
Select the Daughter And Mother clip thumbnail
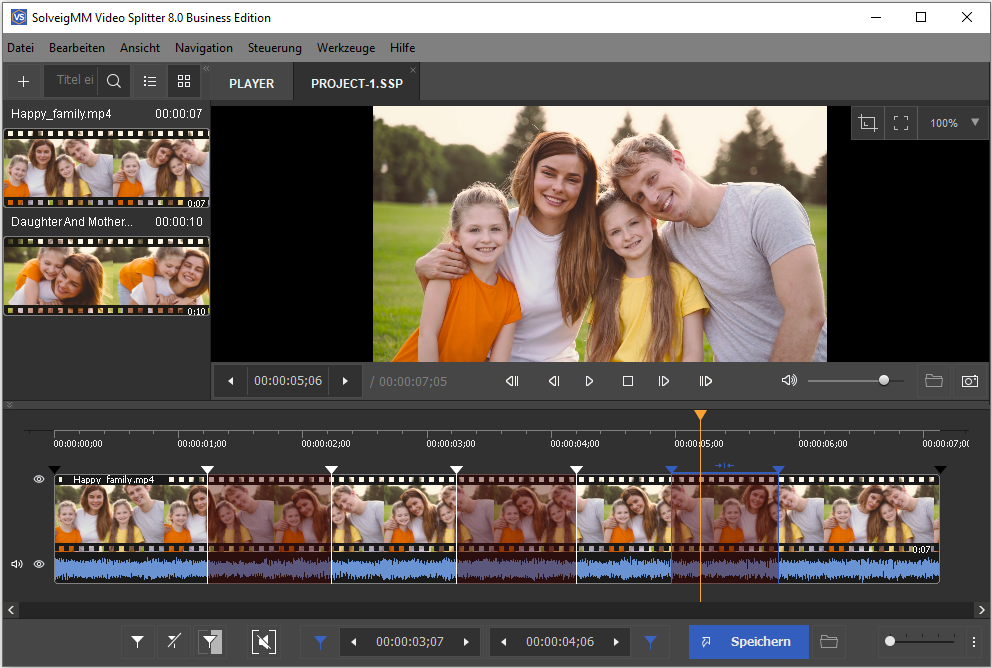coord(106,276)
